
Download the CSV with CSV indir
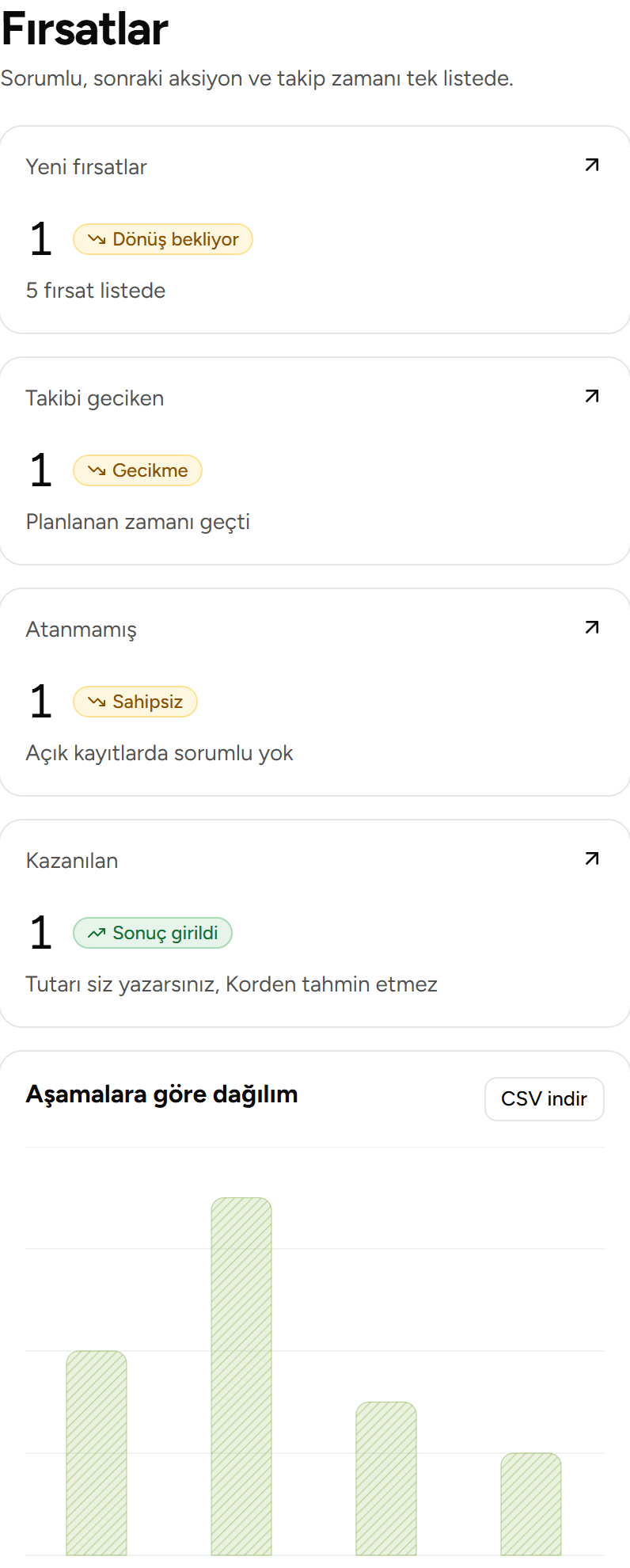[x=545, y=1098]
